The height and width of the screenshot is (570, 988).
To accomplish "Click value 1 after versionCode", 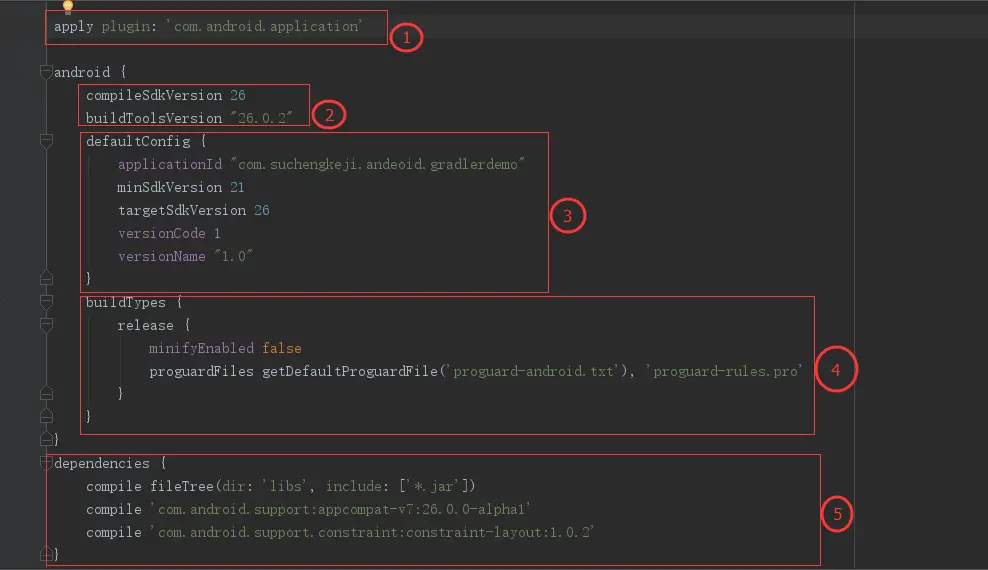I will [217, 233].
